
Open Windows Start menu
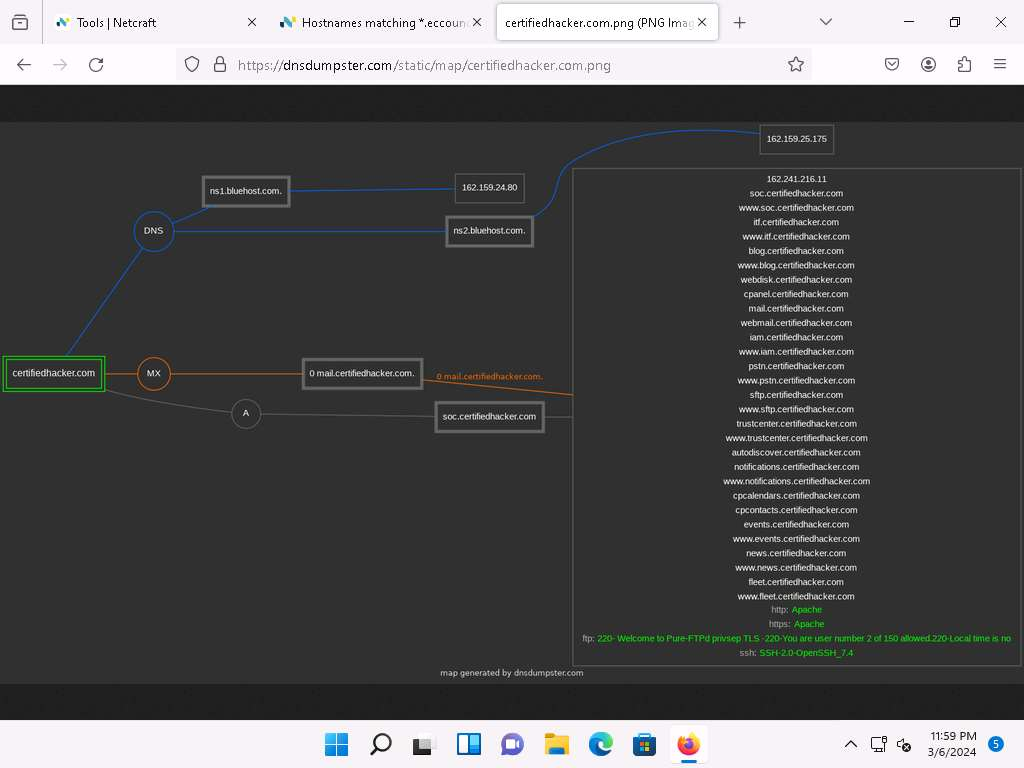pyautogui.click(x=337, y=744)
